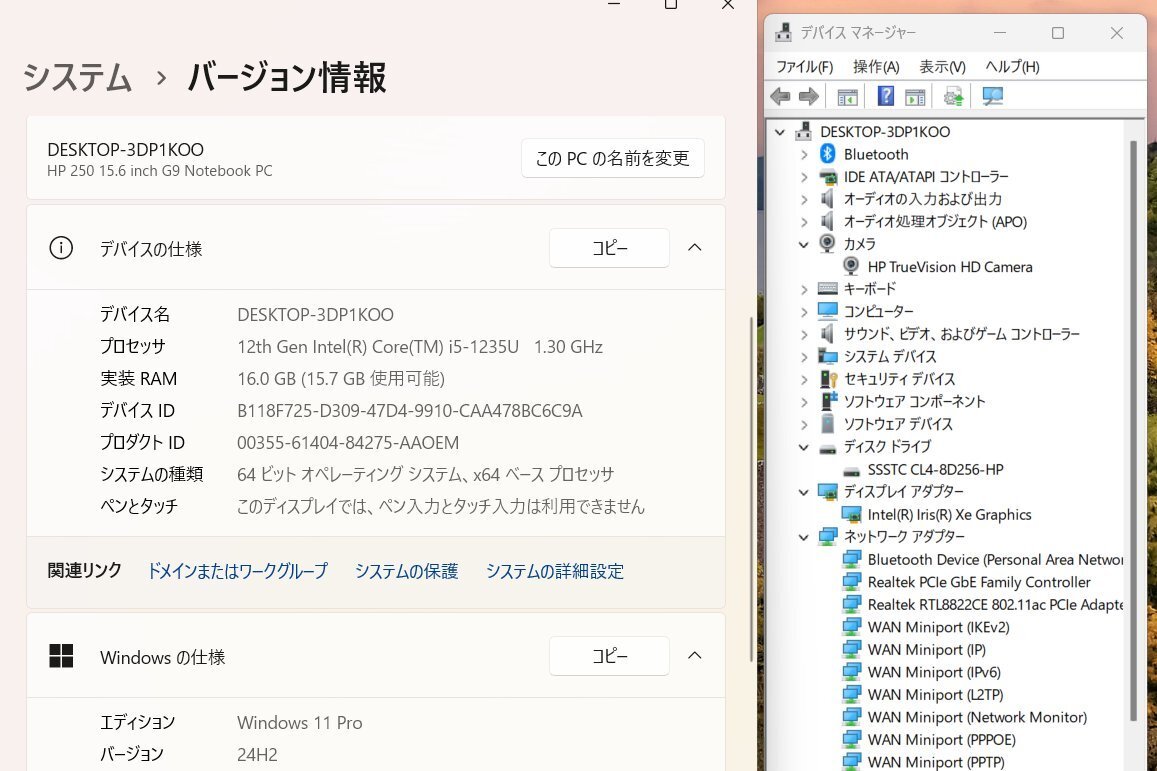Collapse the ディスプレイ アダプター category

pos(804,492)
